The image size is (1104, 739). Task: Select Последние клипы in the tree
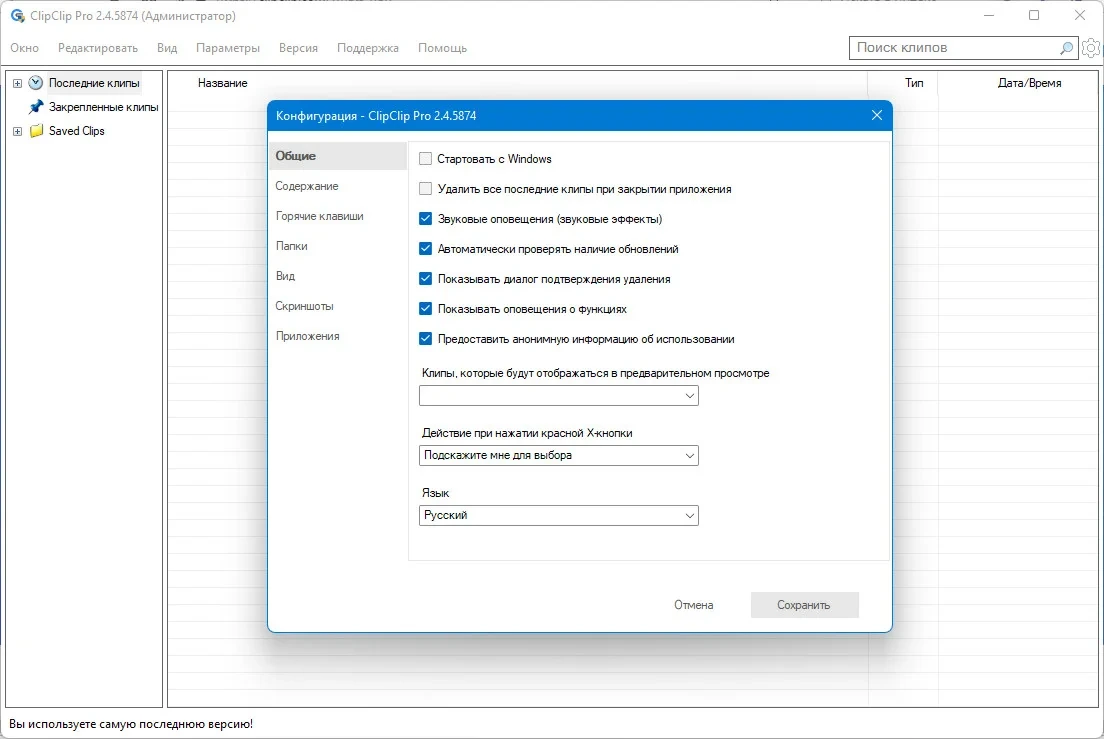(x=94, y=83)
